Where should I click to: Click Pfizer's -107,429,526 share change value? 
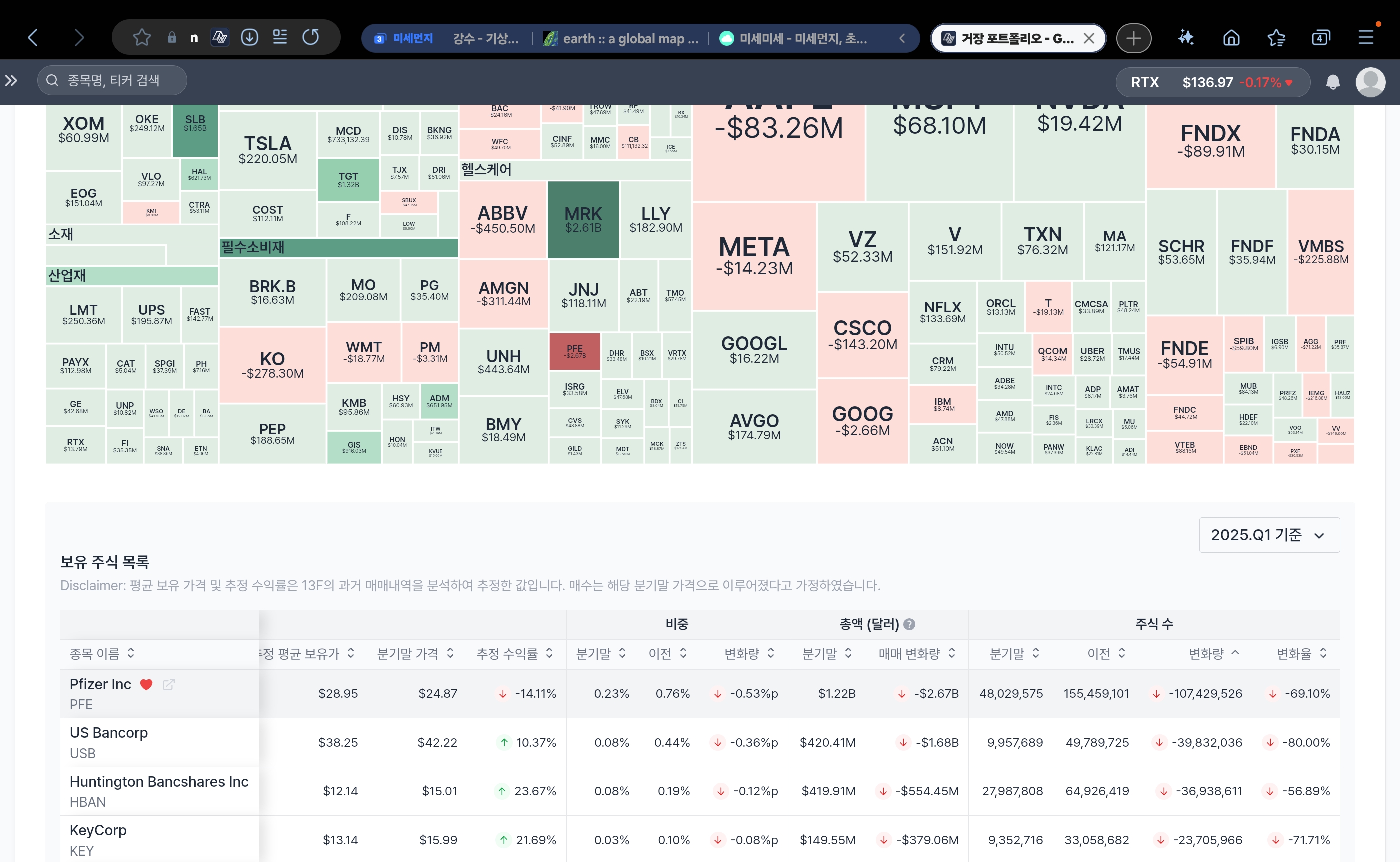point(1205,694)
